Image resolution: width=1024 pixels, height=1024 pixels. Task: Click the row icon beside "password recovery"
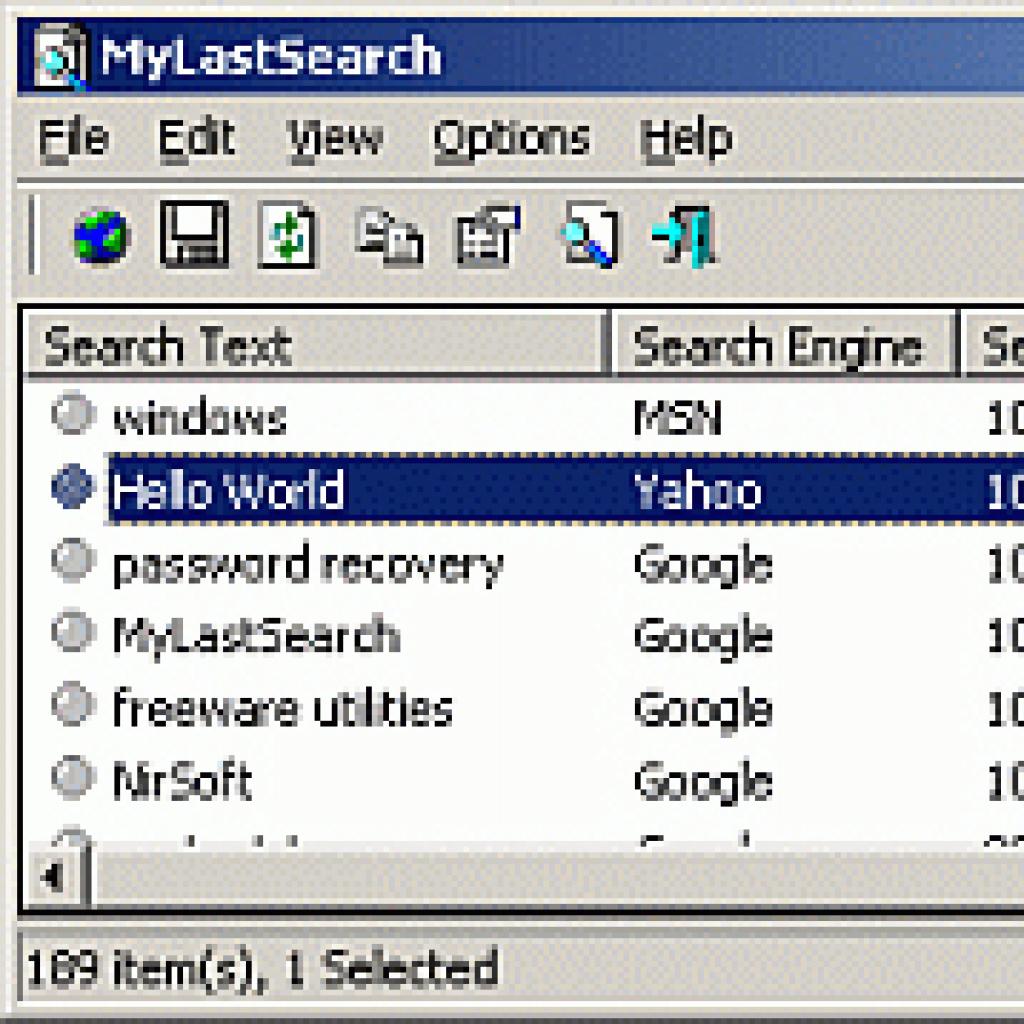click(x=74, y=560)
